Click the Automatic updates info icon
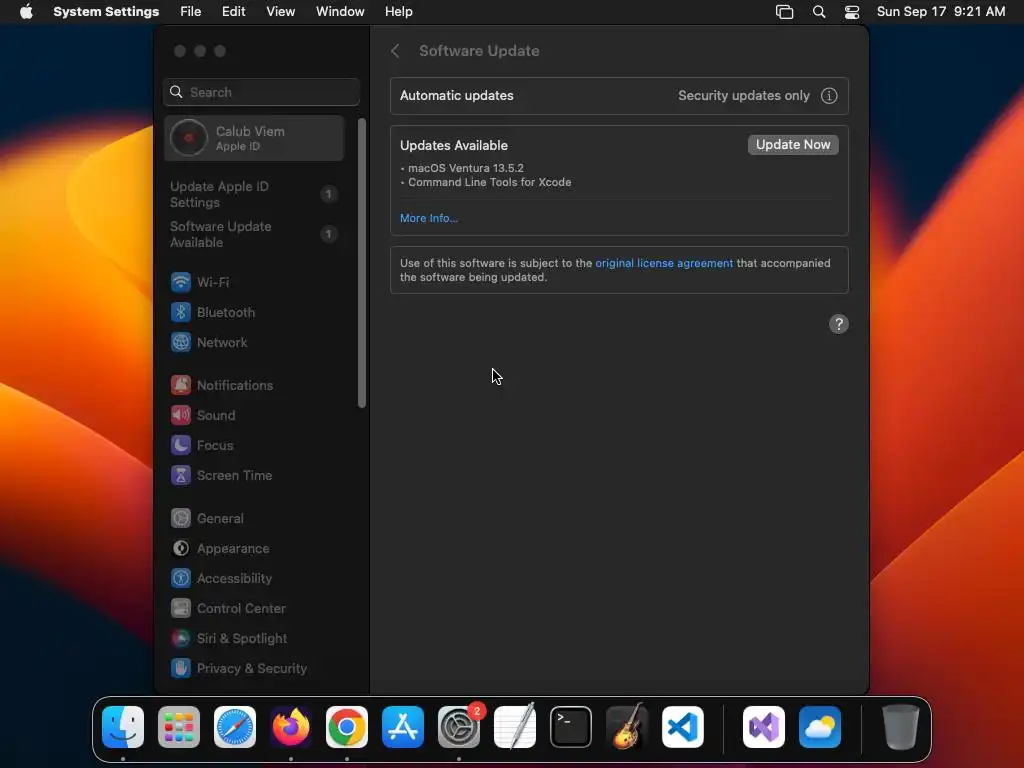 [x=829, y=96]
